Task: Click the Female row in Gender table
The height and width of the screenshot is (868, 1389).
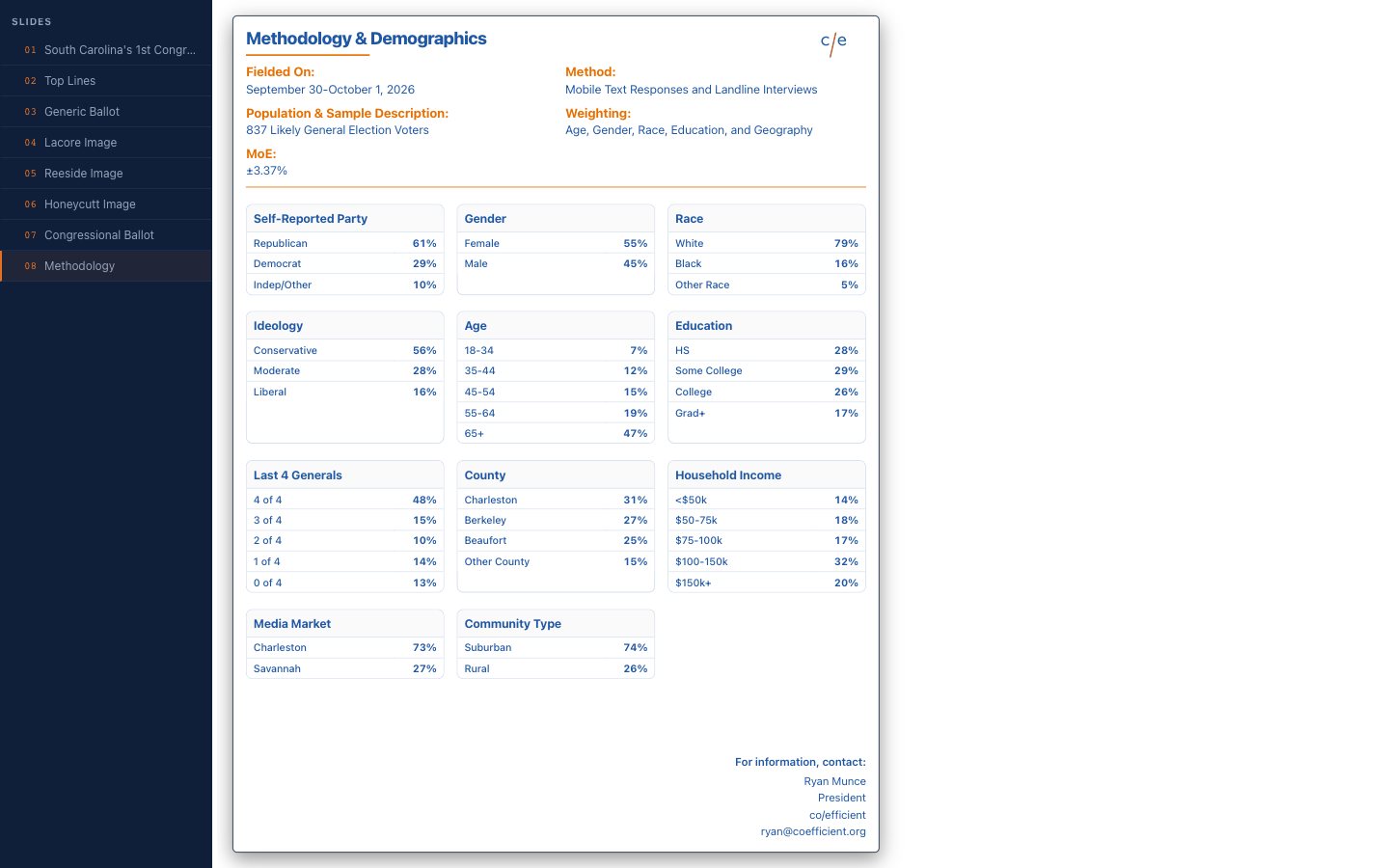Action: click(556, 243)
